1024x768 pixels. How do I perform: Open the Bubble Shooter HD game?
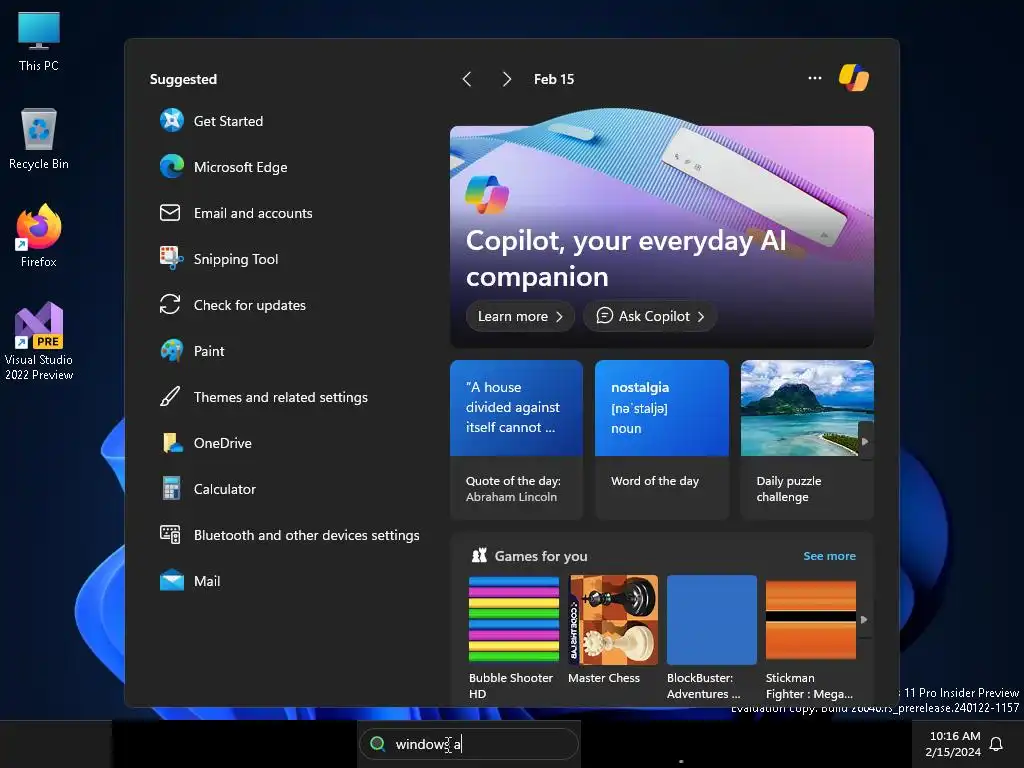[x=513, y=637]
